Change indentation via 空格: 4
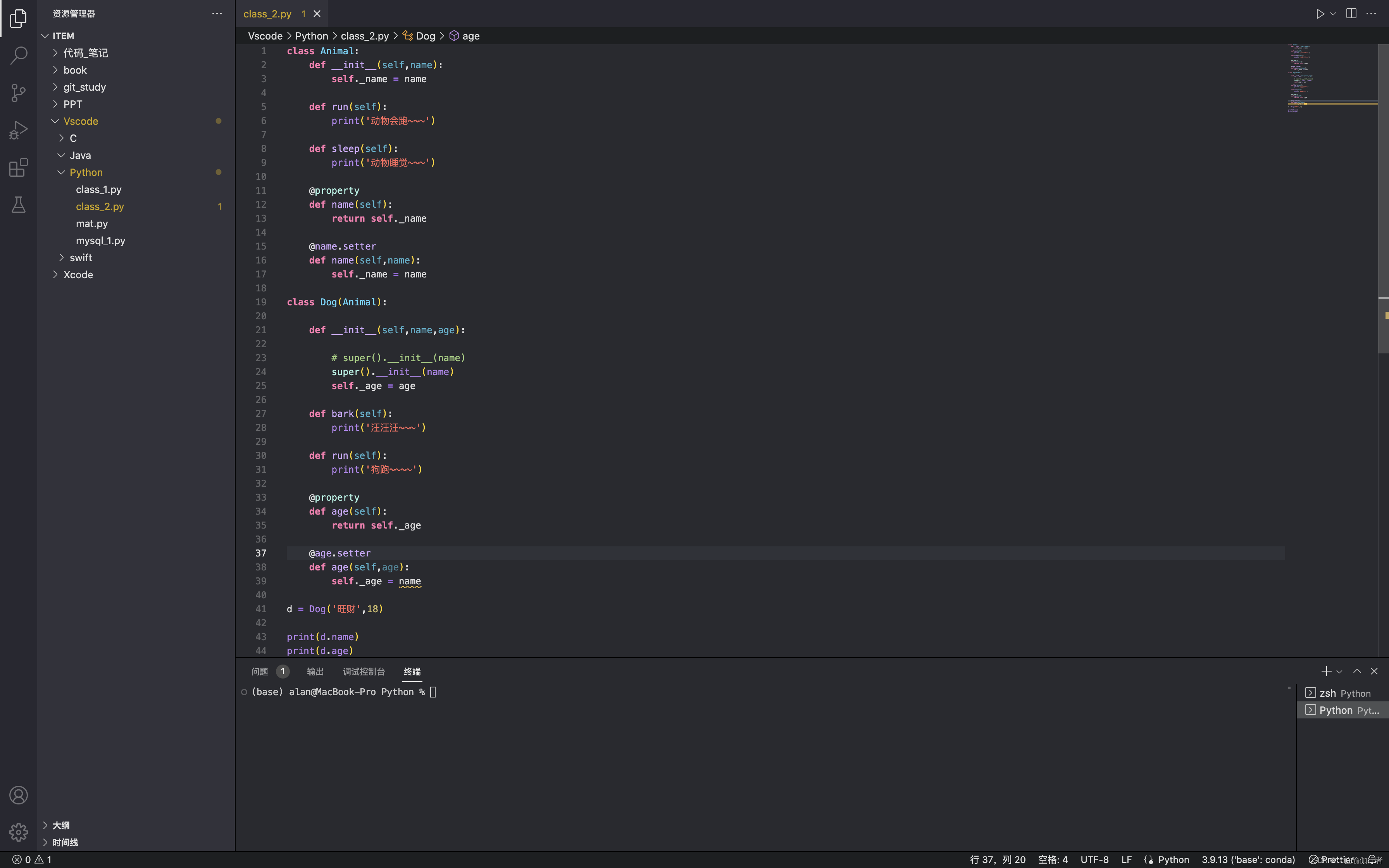The height and width of the screenshot is (868, 1389). (1053, 859)
